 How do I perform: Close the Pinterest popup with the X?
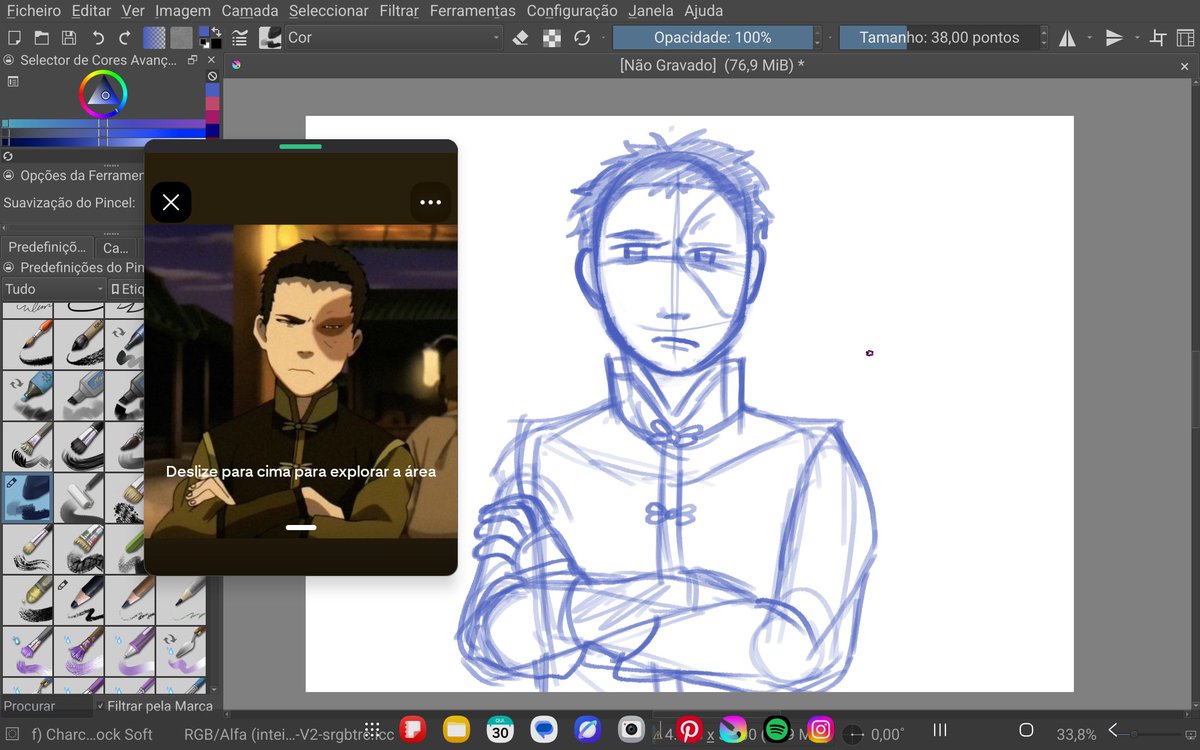tap(171, 202)
